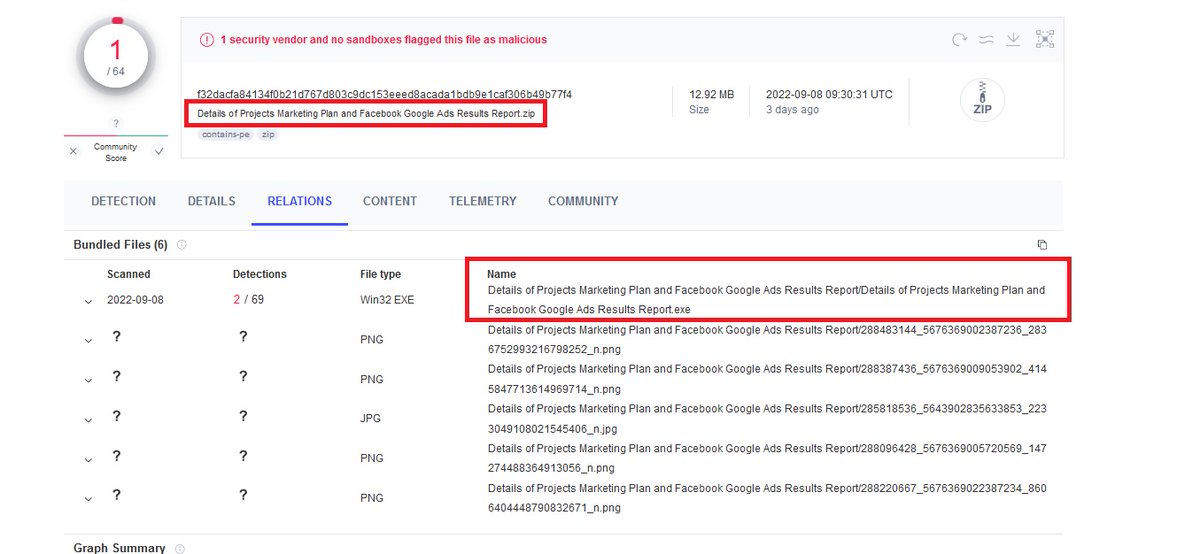1200x554 pixels.
Task: Click the Win32 EXE file type cell
Action: [387, 300]
